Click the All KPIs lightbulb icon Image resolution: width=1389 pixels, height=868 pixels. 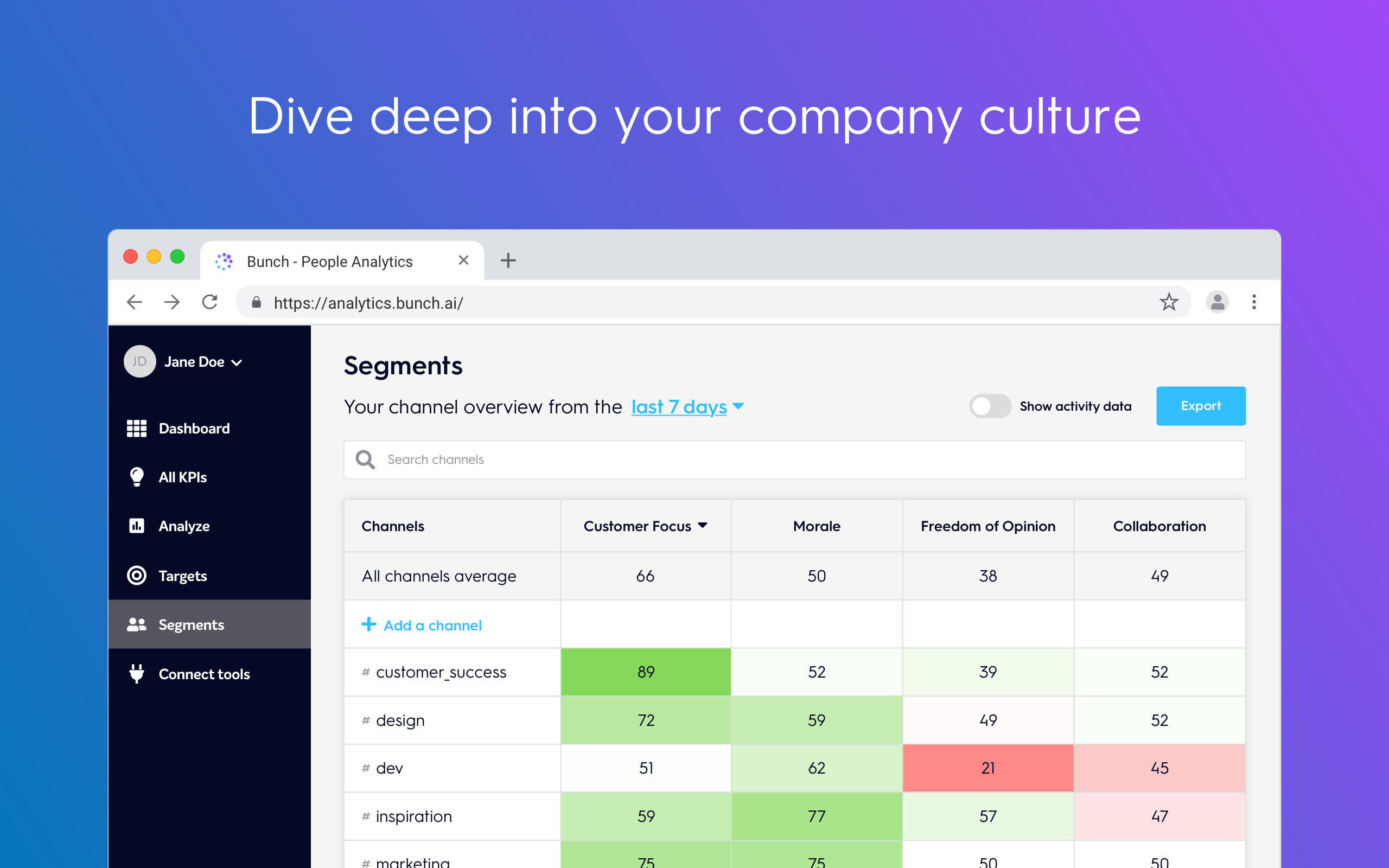pos(137,477)
